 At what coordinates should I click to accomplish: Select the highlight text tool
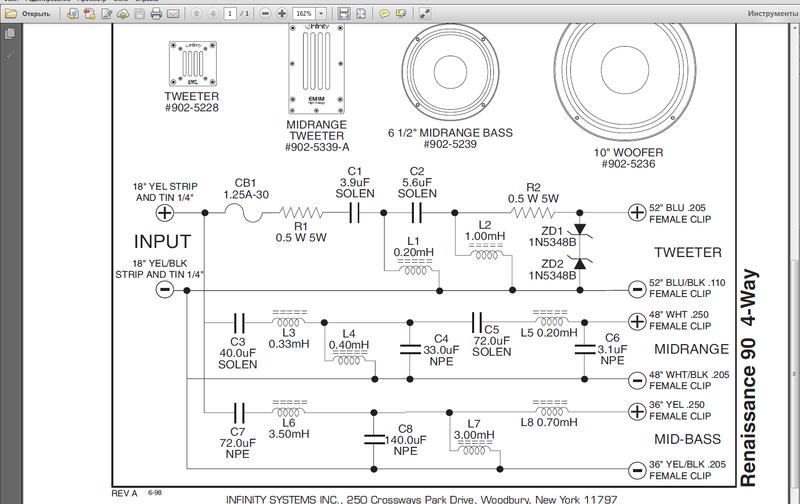[x=401, y=14]
